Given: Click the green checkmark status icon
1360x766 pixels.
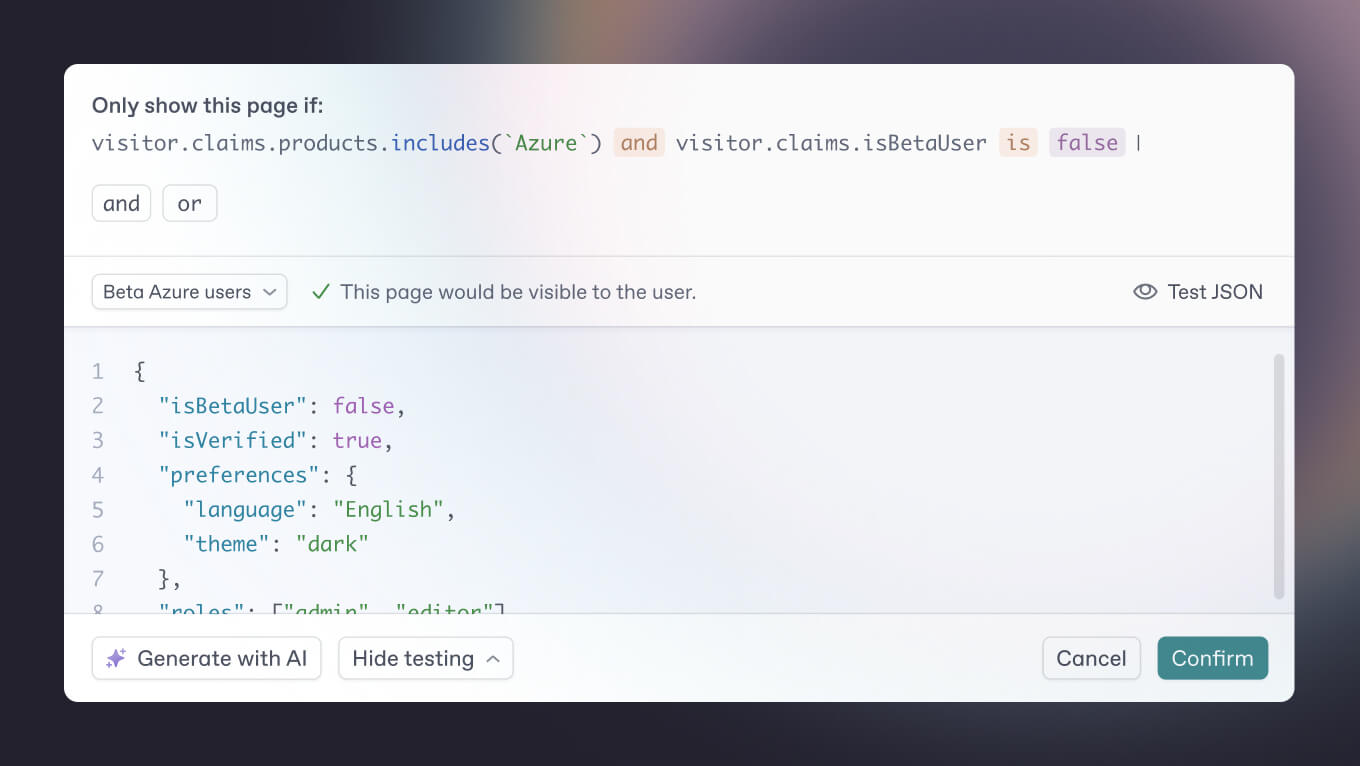Looking at the screenshot, I should (320, 292).
